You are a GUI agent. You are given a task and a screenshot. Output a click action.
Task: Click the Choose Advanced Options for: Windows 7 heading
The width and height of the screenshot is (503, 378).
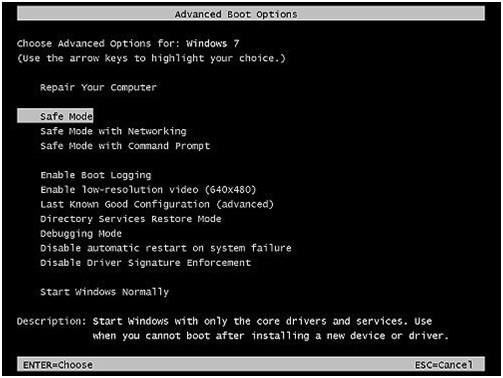[128, 44]
